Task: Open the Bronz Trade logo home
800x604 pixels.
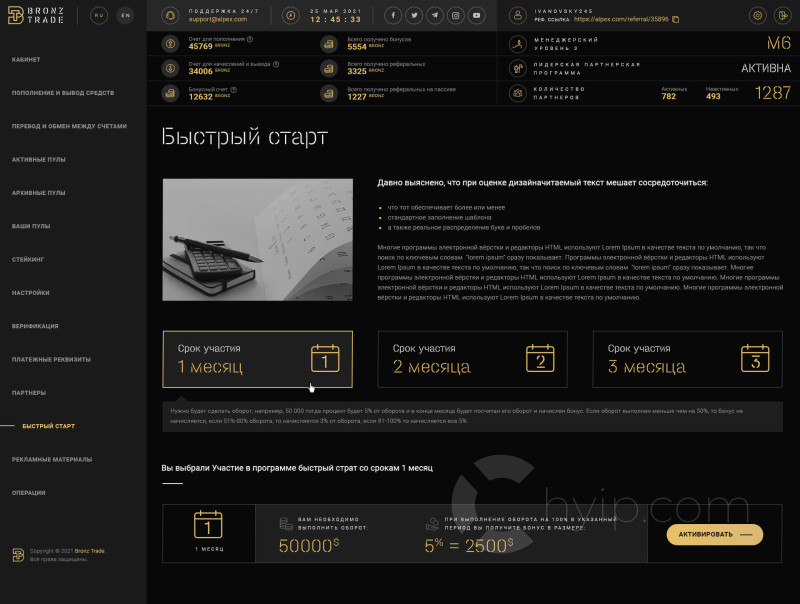Action: tap(36, 15)
